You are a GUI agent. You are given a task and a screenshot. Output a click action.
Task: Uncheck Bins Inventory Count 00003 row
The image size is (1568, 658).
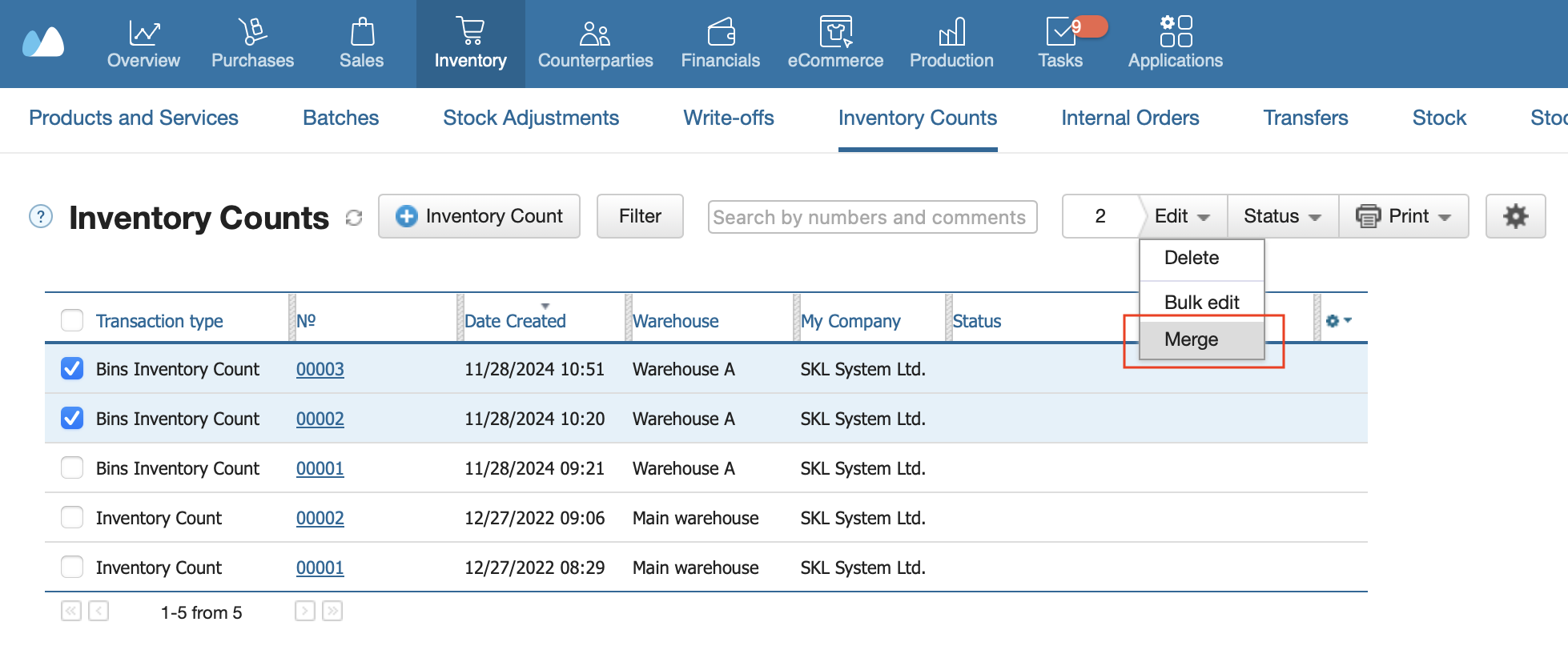[72, 368]
